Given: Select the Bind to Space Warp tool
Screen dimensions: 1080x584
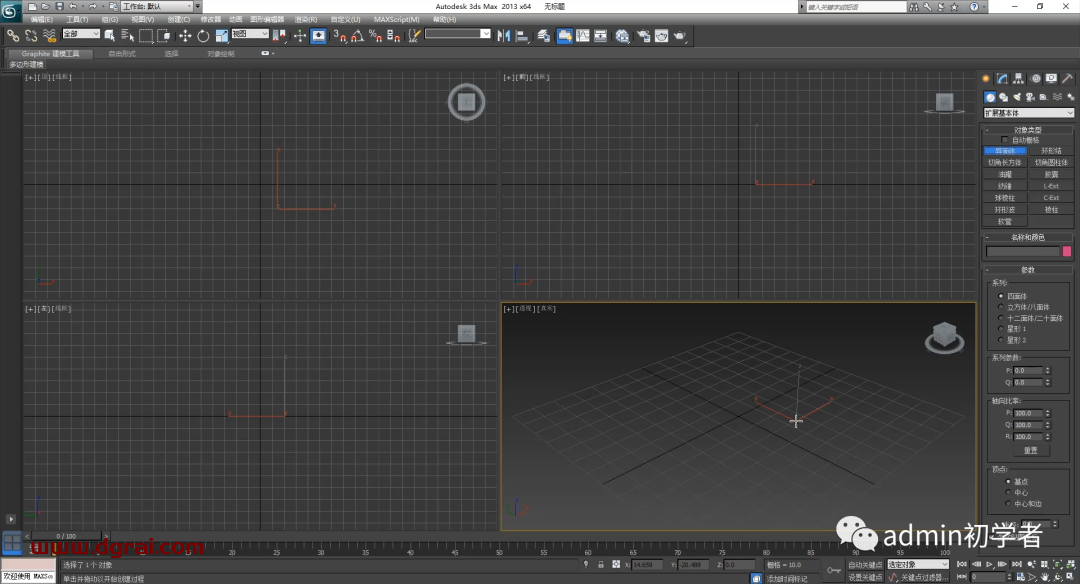Looking at the screenshot, I should pyautogui.click(x=49, y=35).
